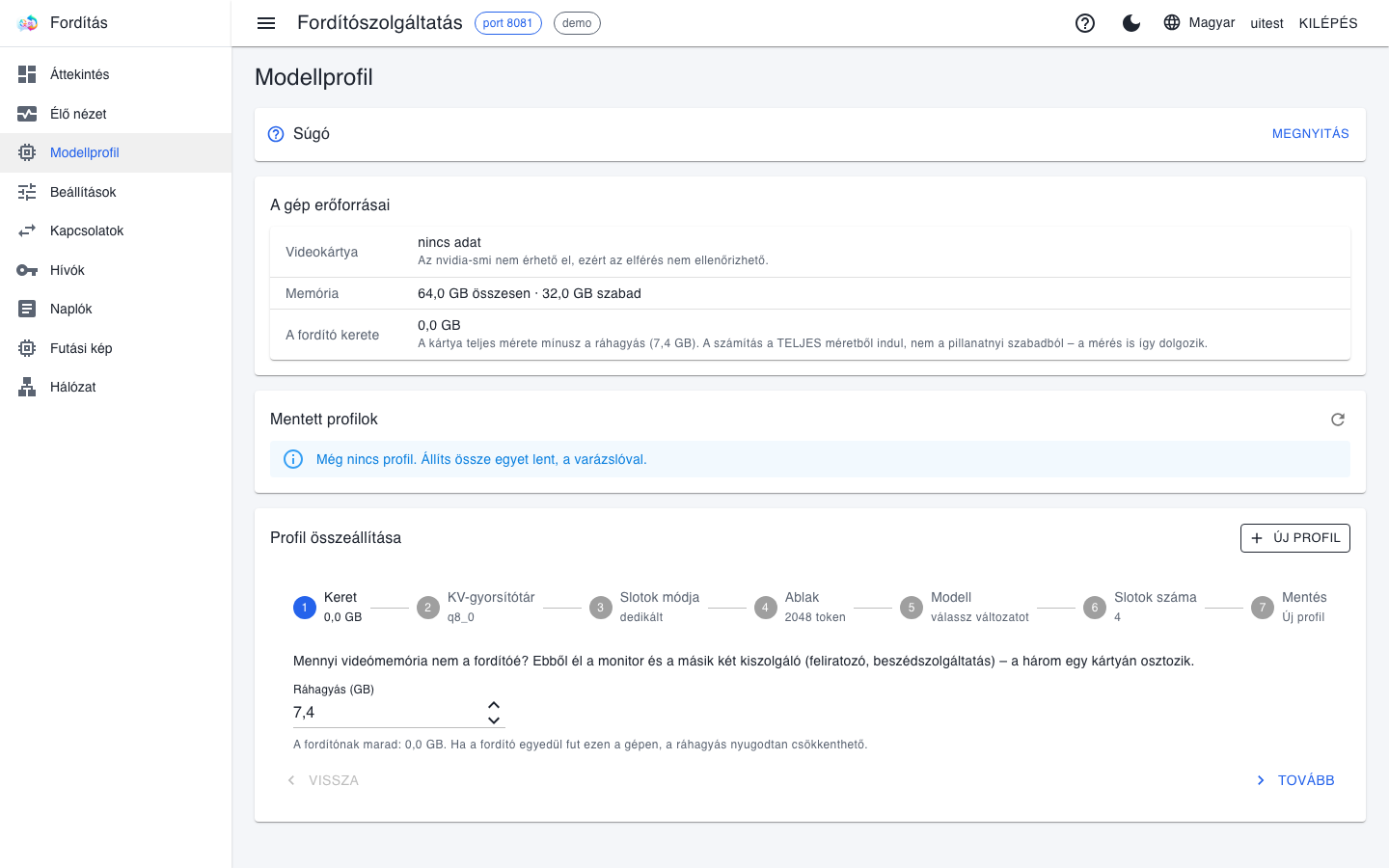
Task: Click the Modellprofil chip icon in sidebar
Action: pos(27,152)
